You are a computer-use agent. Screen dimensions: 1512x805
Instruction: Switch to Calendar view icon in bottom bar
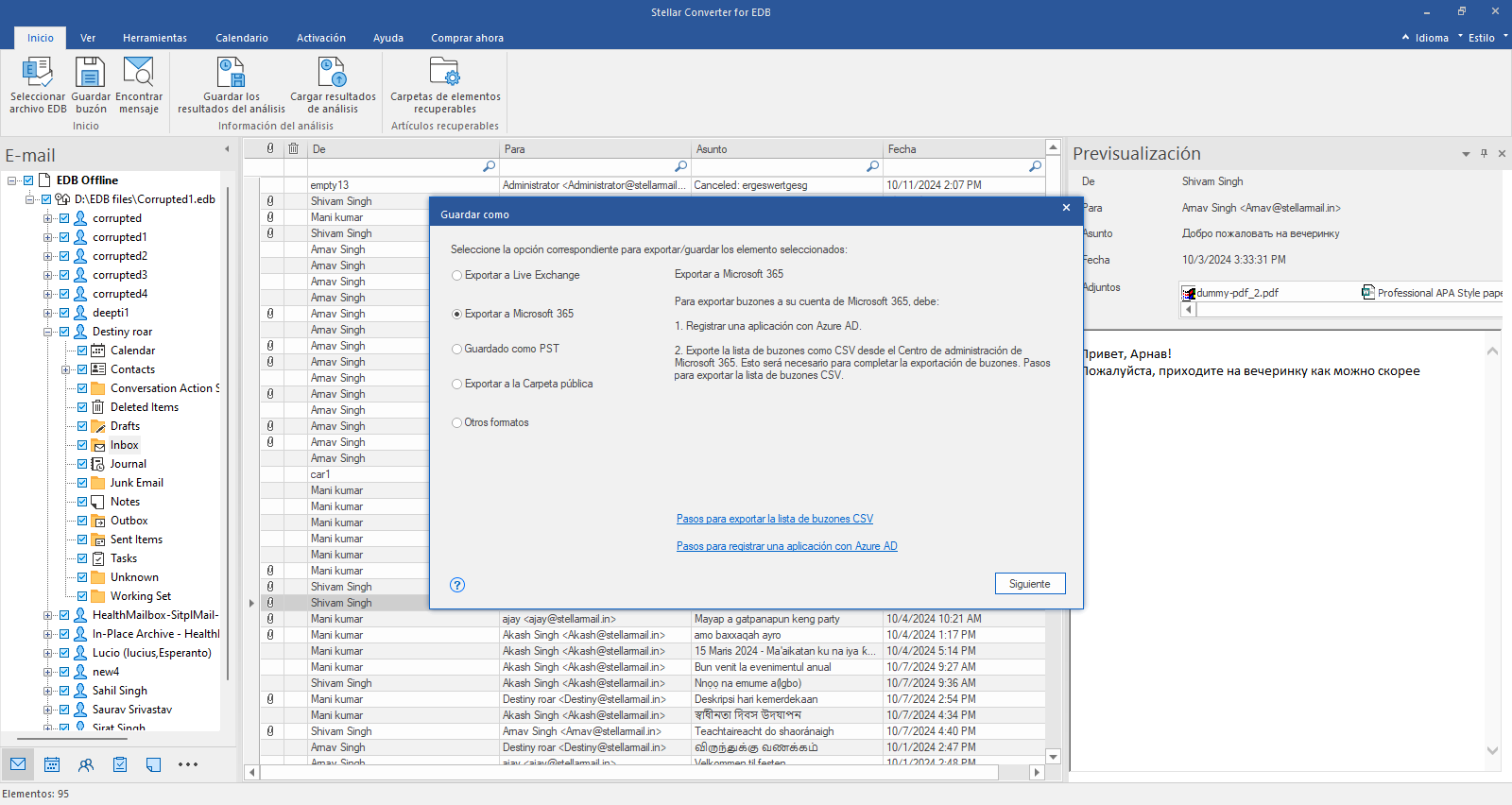coord(52,764)
